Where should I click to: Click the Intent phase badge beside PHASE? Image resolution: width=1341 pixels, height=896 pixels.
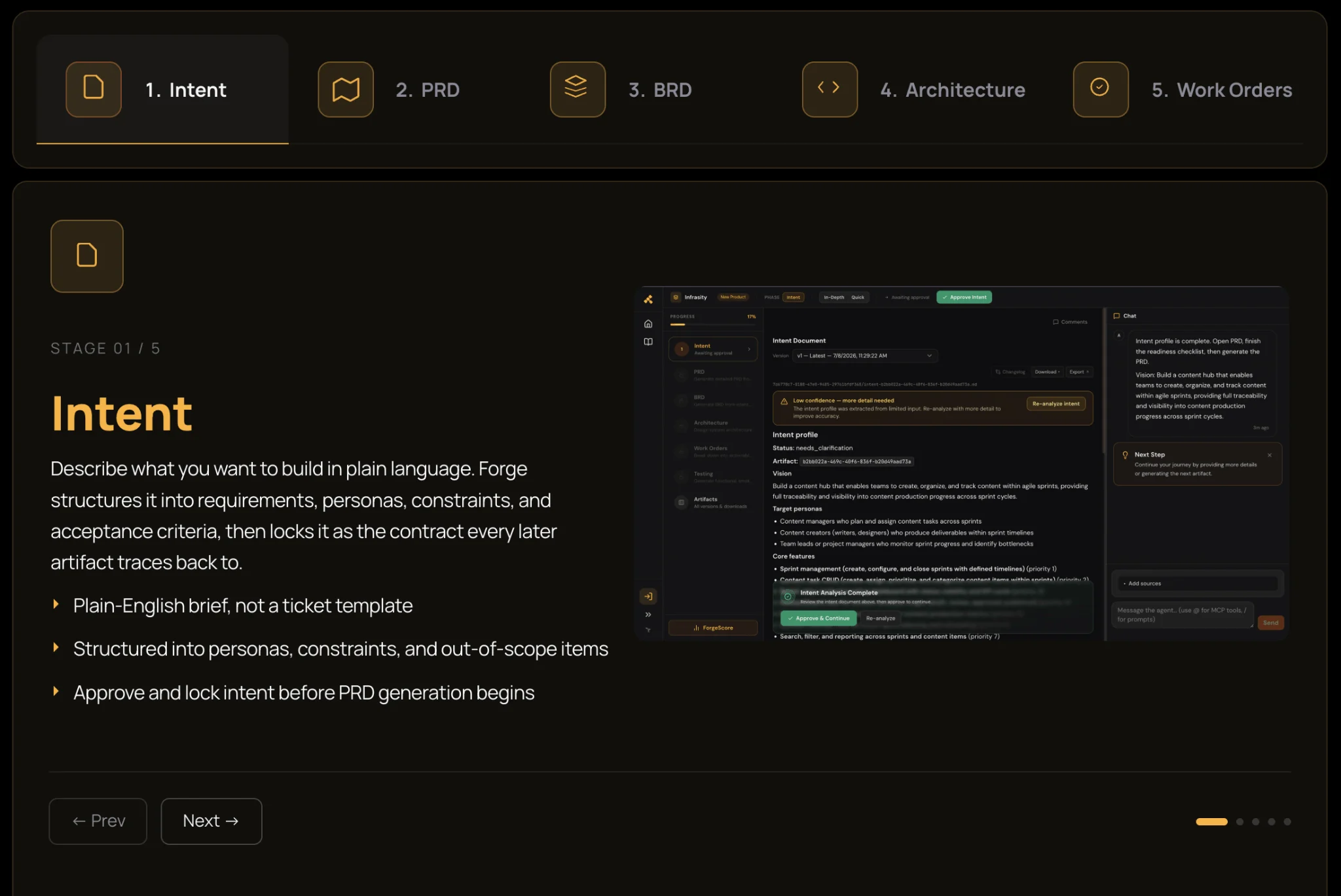tap(793, 297)
